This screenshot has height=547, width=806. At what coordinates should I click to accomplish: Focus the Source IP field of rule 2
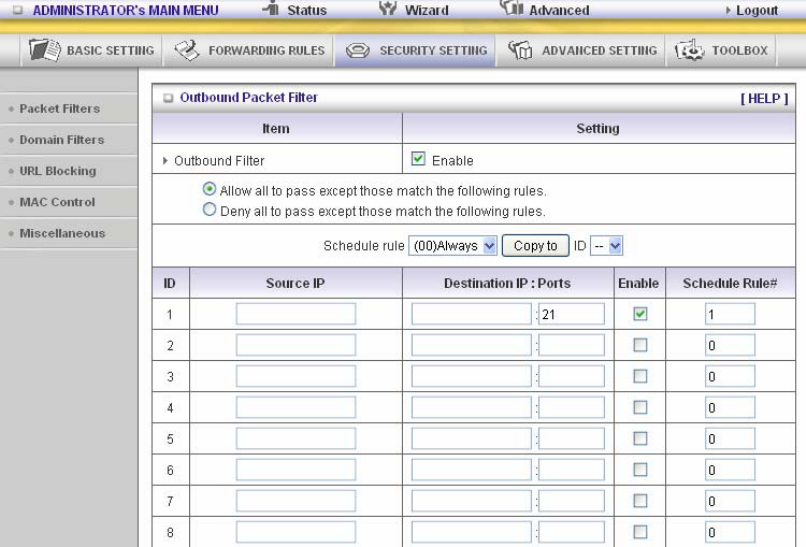click(296, 345)
